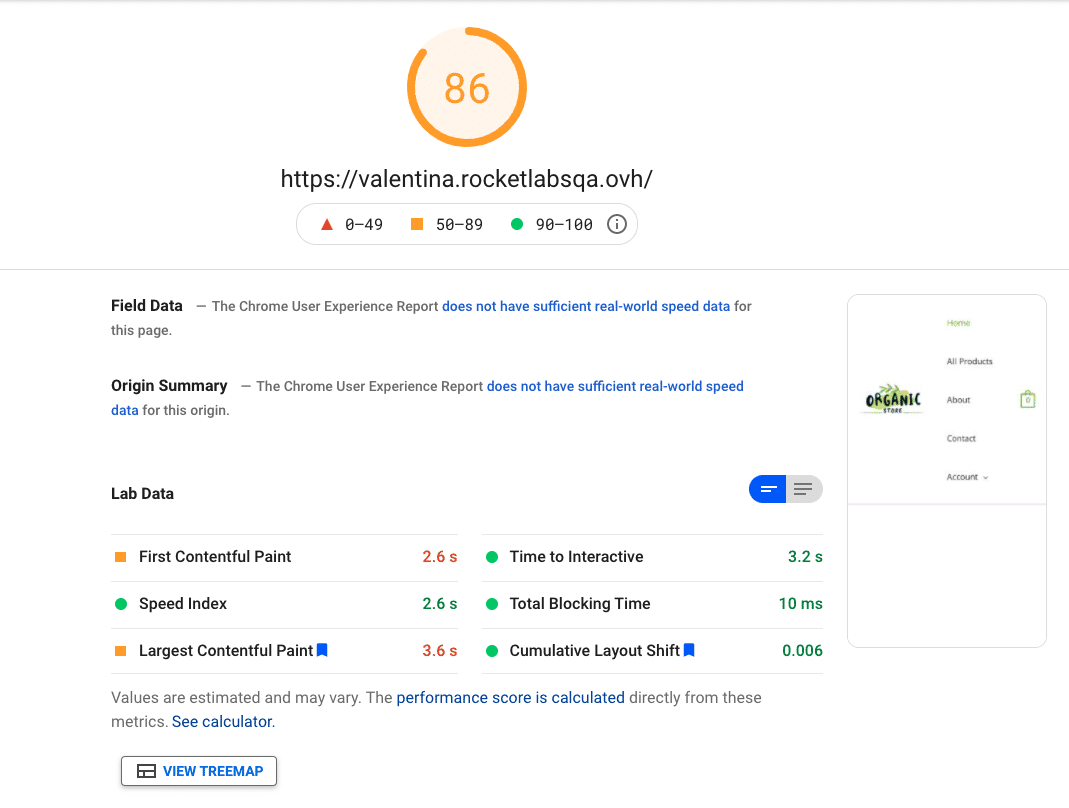Click the red triangle 0–49 legend icon

pos(326,224)
